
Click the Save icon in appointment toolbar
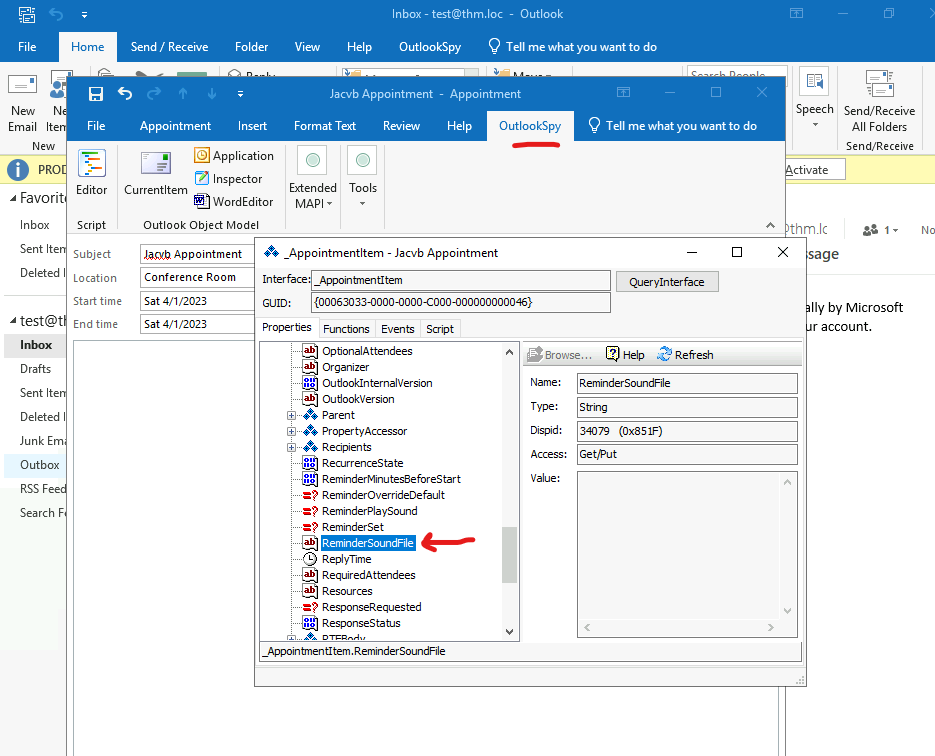coord(96,94)
